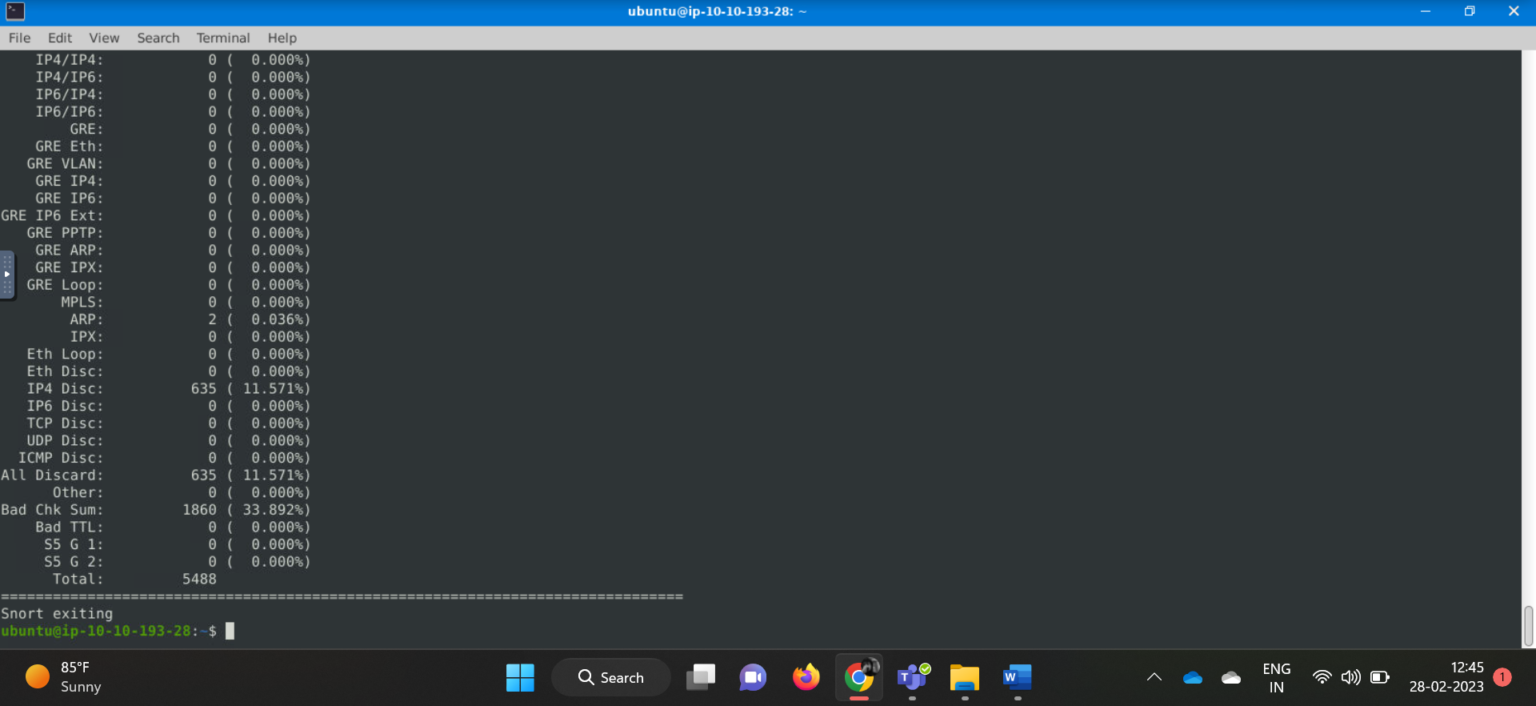Expand hidden system tray icons

[1154, 677]
